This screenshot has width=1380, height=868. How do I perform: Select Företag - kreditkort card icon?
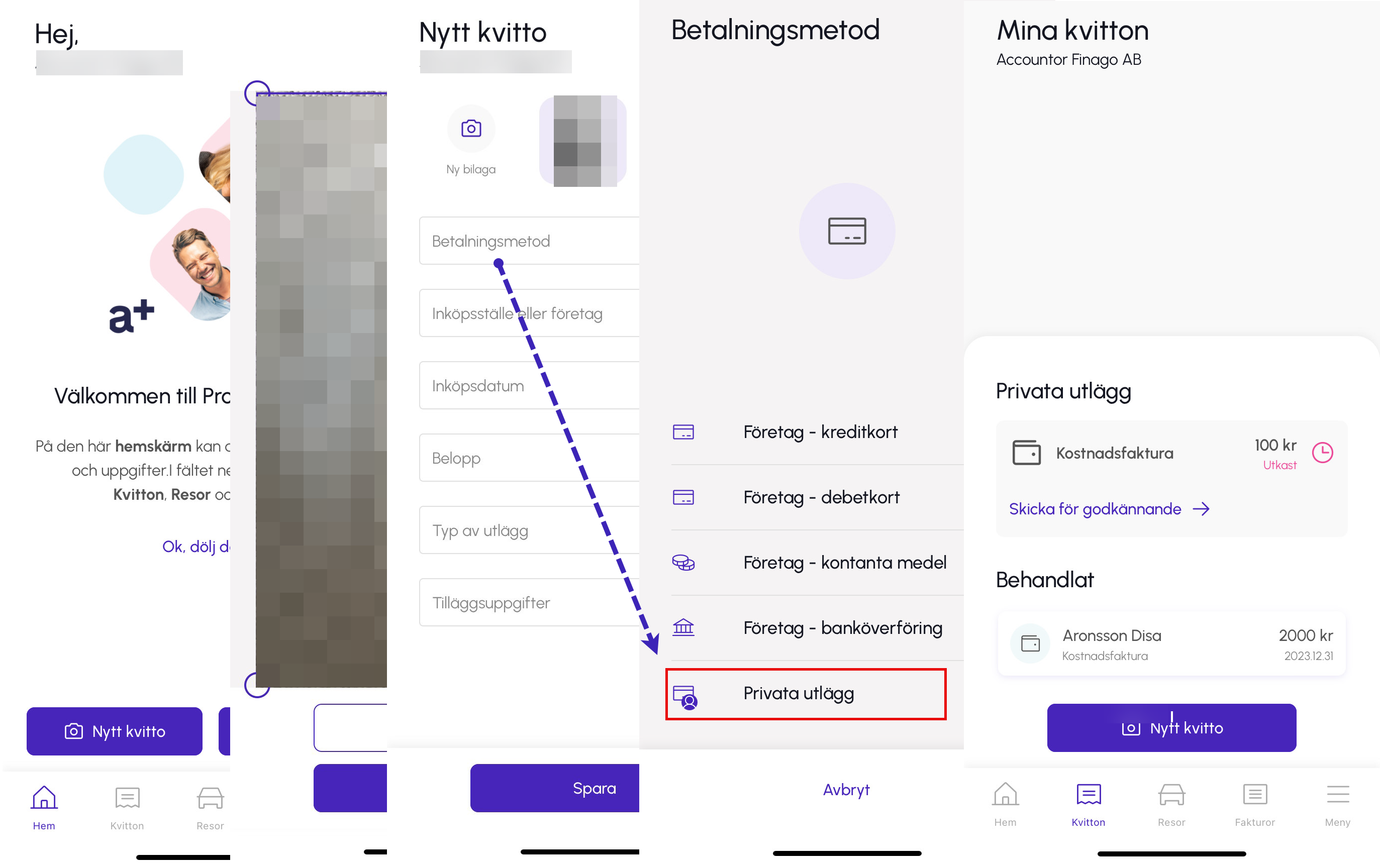click(x=683, y=432)
